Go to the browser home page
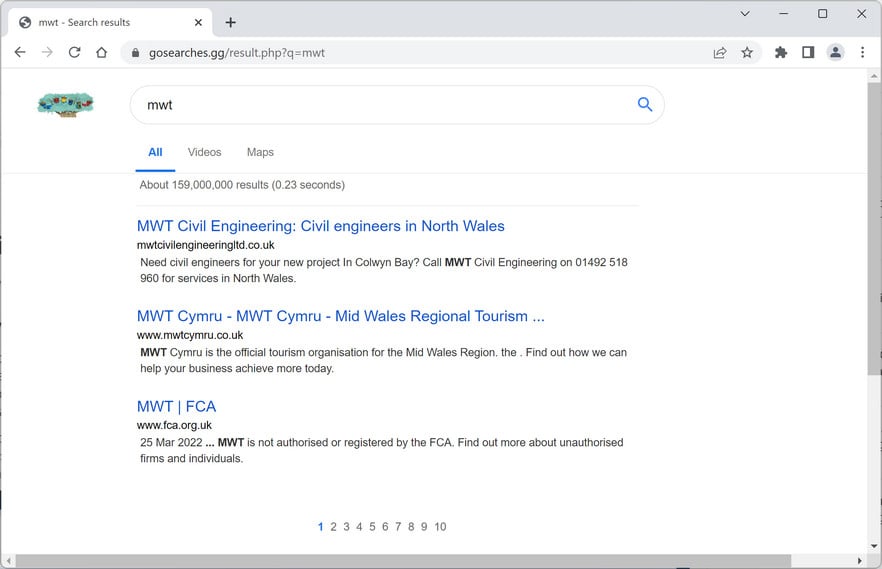Screen dimensions: 882x569 [101, 53]
